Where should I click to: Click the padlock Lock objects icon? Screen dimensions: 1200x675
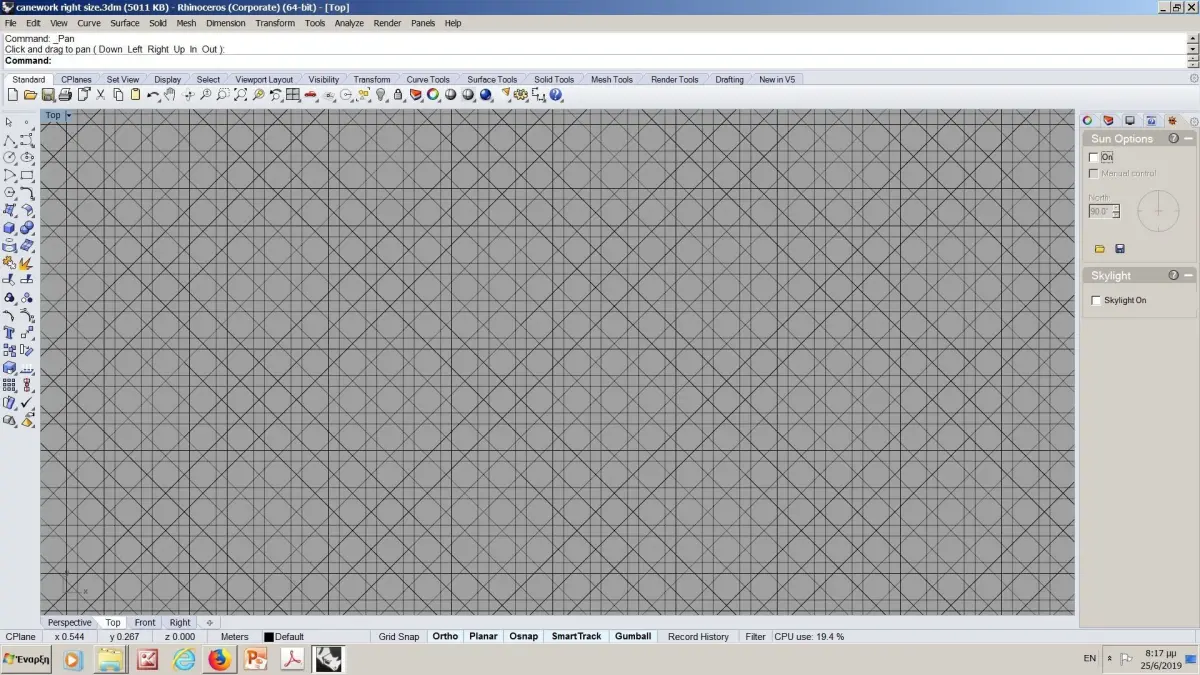(398, 95)
